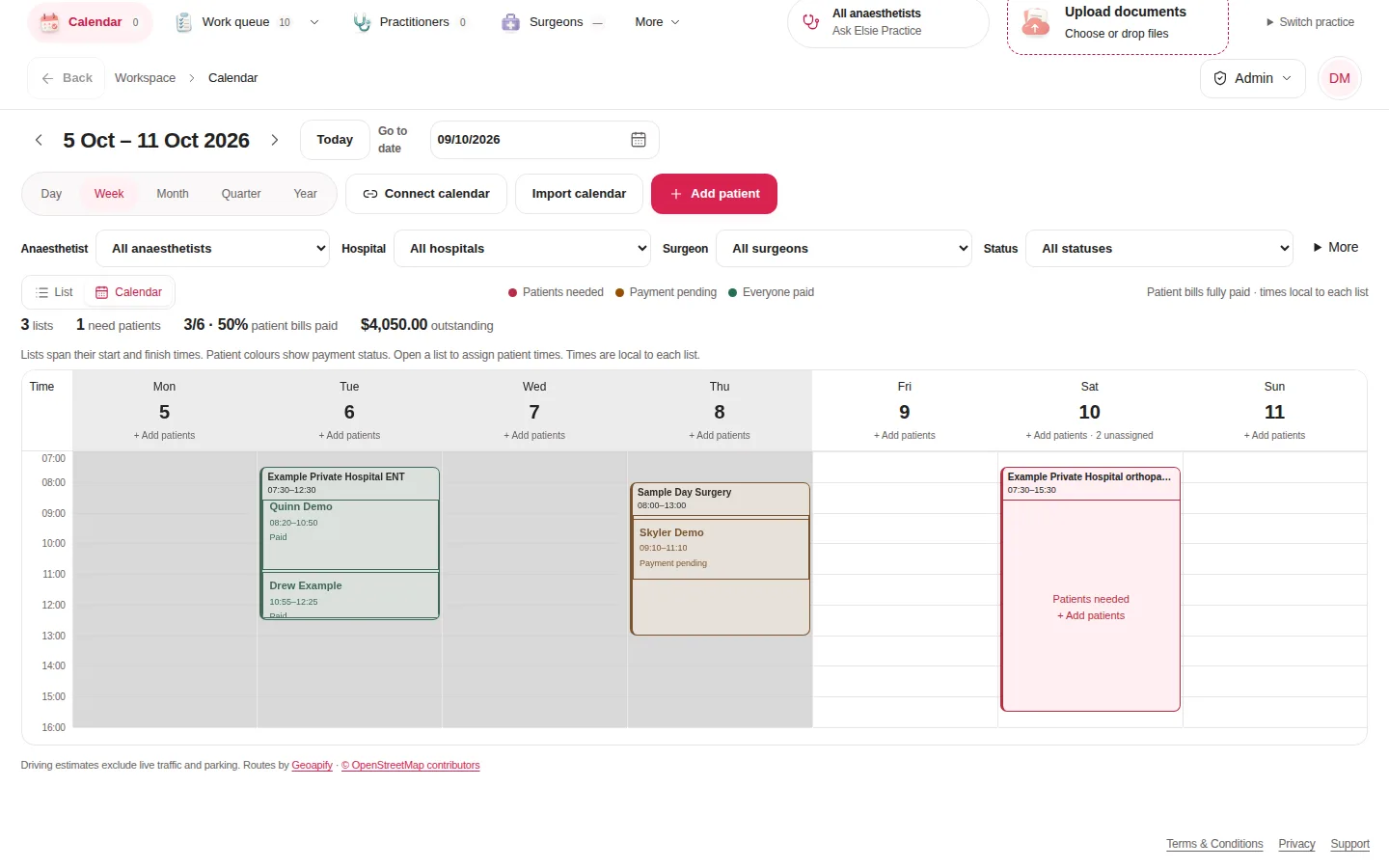Screen dimensions: 1389x868
Task: Click the breadcrumb chevron after Workspace
Action: [x=192, y=78]
